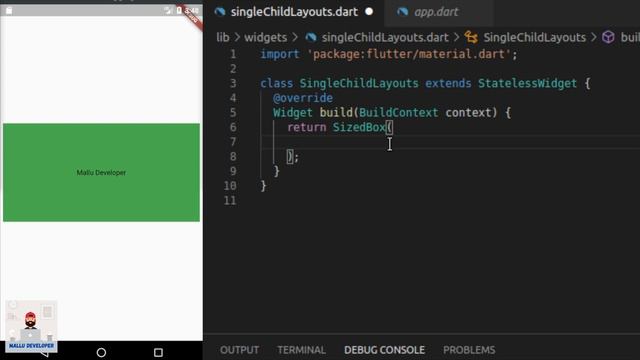
Task: Click the 'StatelessWidget' class name
Action: click(527, 84)
